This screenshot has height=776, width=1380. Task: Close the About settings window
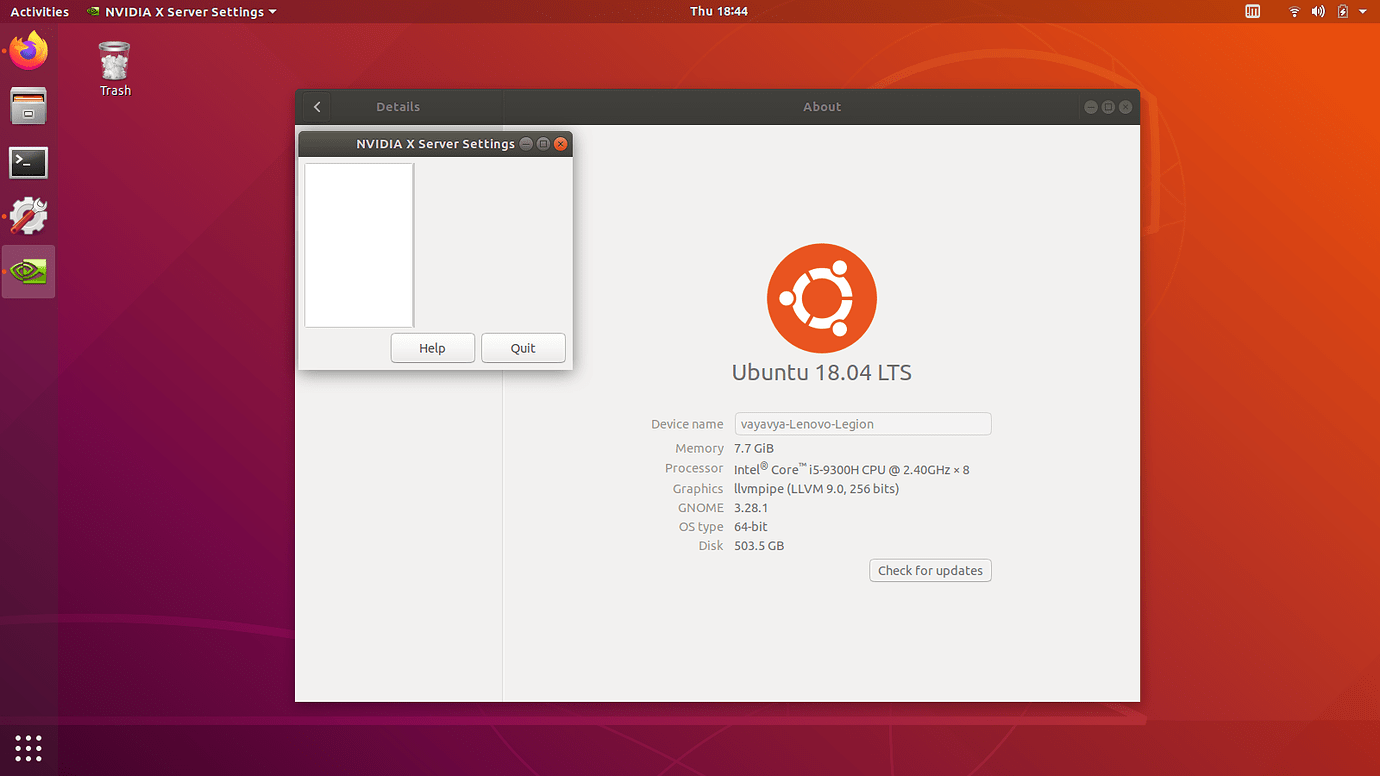1126,107
